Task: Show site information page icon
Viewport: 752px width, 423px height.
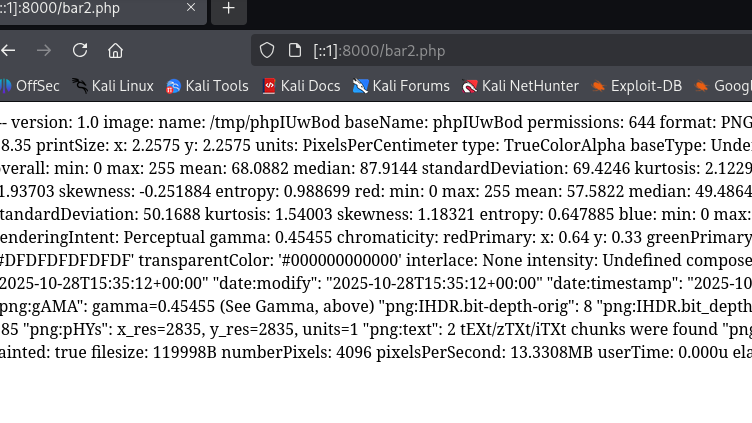Action: point(294,50)
